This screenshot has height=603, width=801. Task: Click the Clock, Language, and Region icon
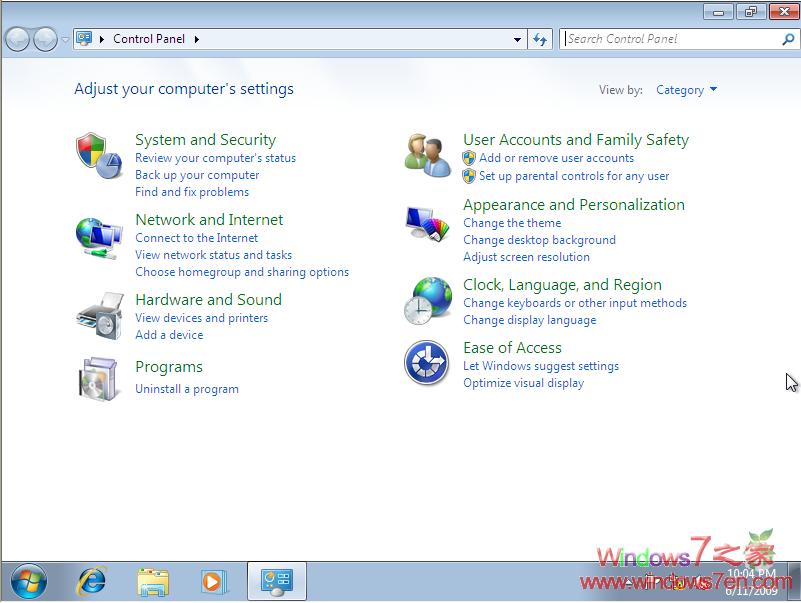point(428,300)
